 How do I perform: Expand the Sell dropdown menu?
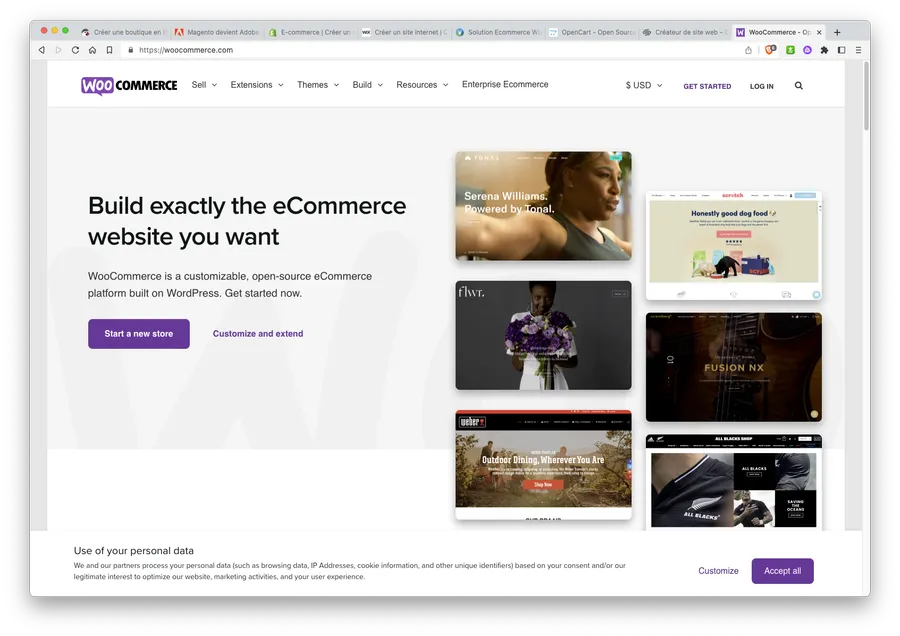point(204,85)
